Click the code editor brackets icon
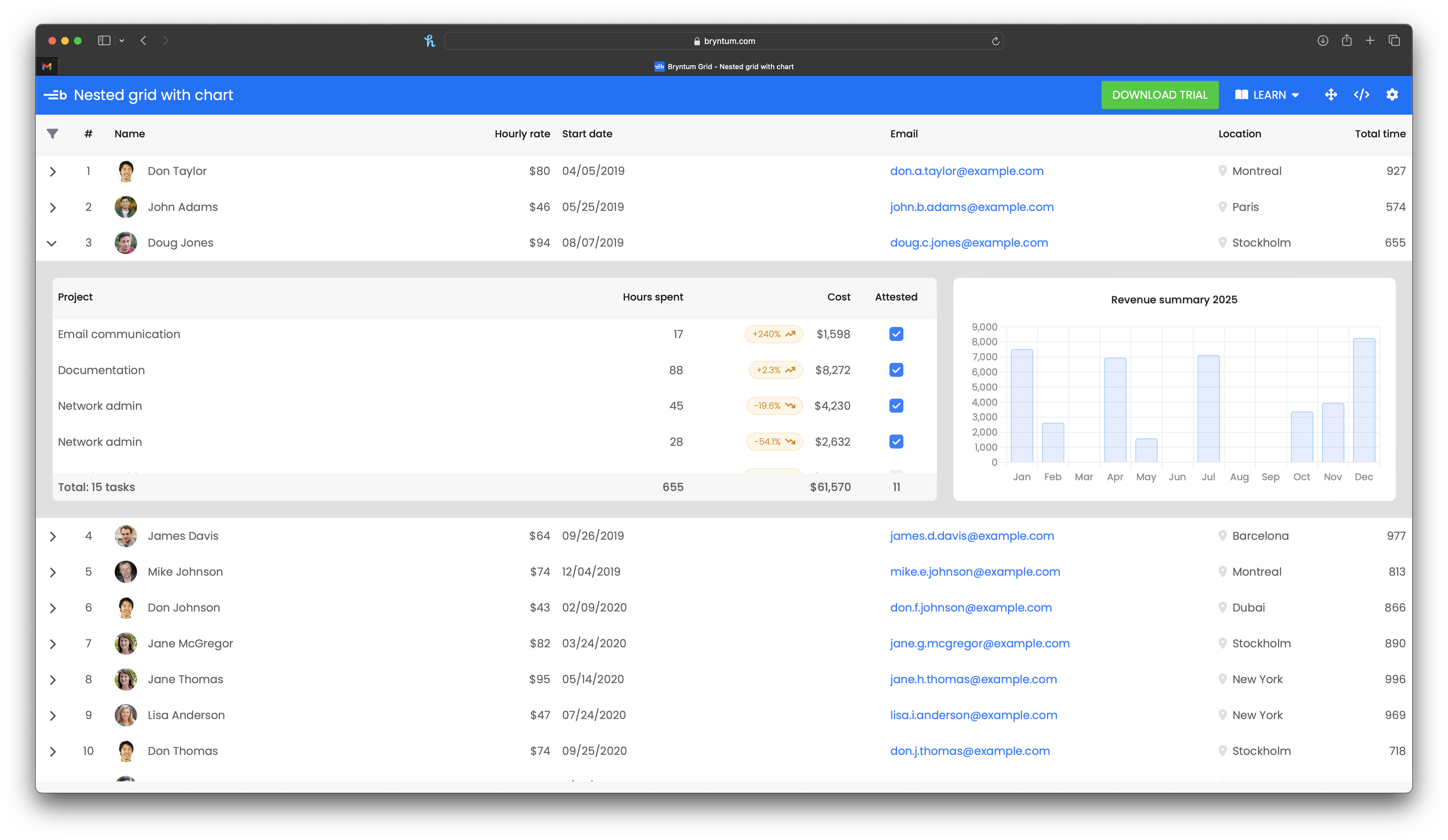This screenshot has height=840, width=1448. (1361, 95)
